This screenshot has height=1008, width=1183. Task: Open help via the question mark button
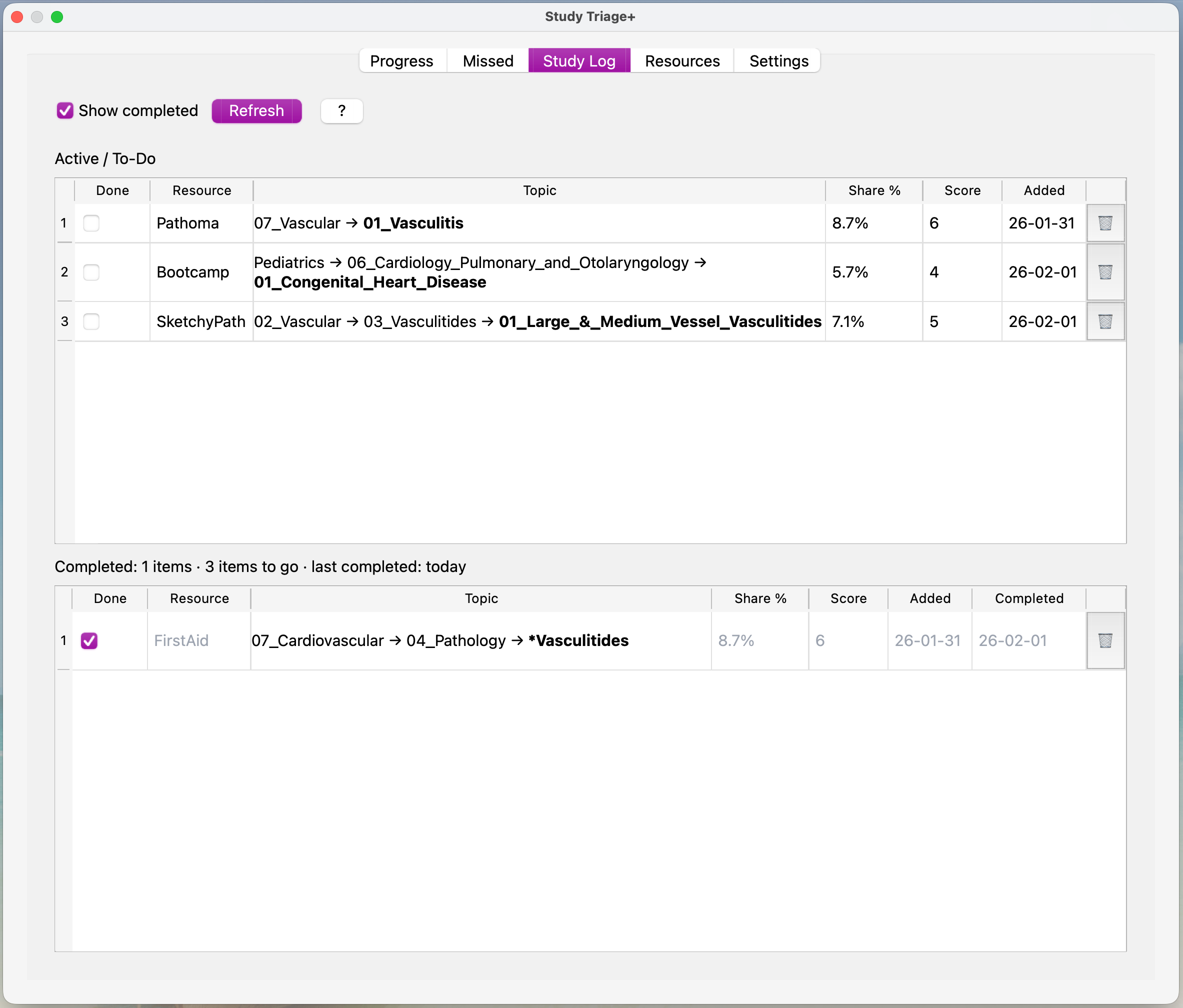341,111
